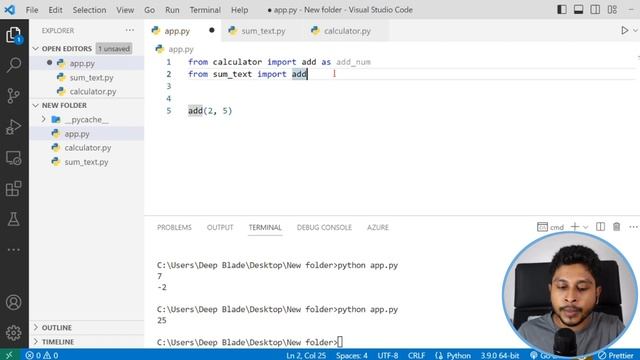Open Run and Debug view
Viewport: 640px width, 360px height.
(x=13, y=127)
